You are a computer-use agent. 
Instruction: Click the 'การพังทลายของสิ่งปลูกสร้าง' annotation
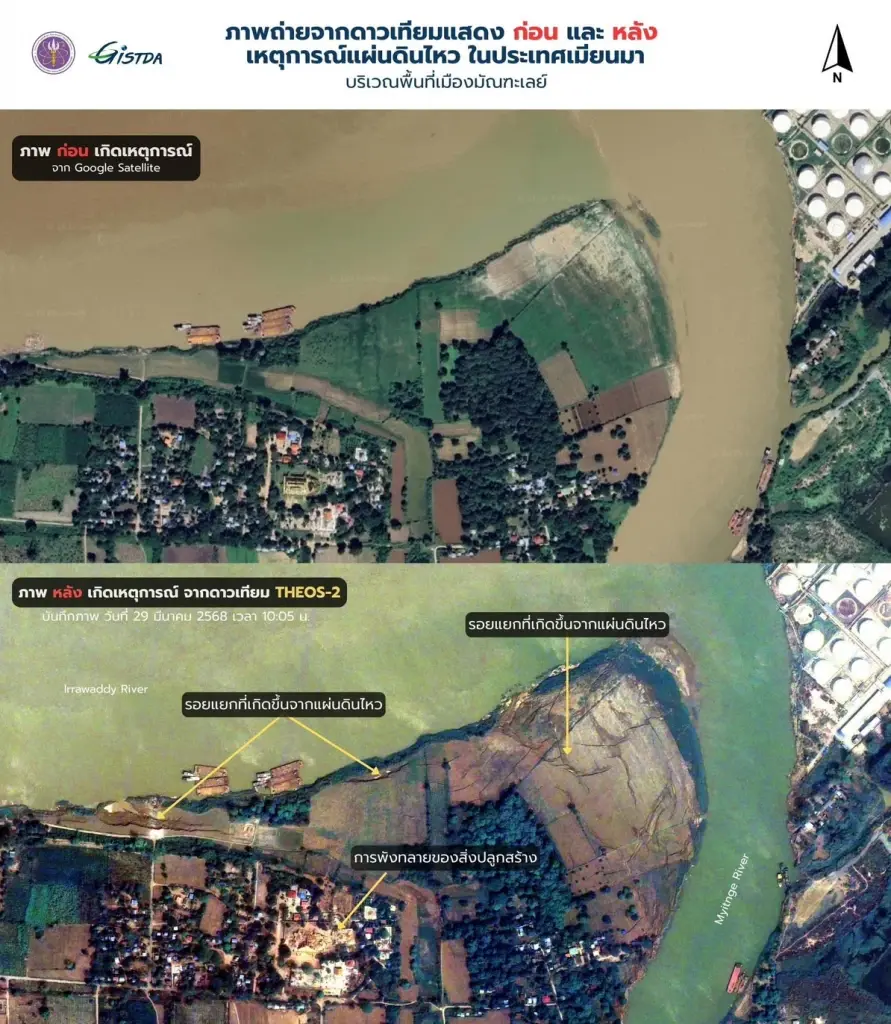446,857
